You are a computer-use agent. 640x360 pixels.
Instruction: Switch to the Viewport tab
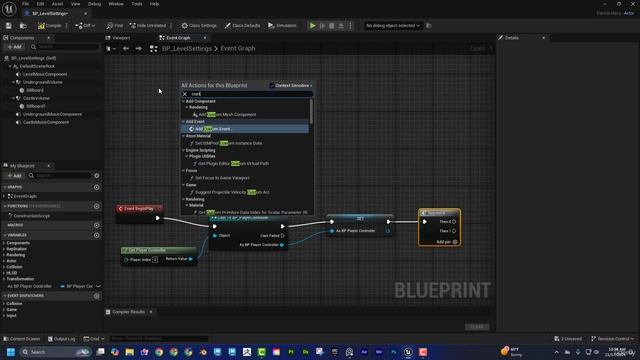pos(118,38)
